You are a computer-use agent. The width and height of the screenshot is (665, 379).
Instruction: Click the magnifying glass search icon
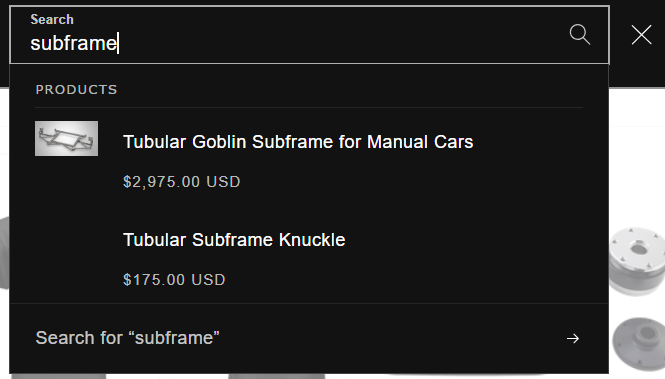click(580, 34)
